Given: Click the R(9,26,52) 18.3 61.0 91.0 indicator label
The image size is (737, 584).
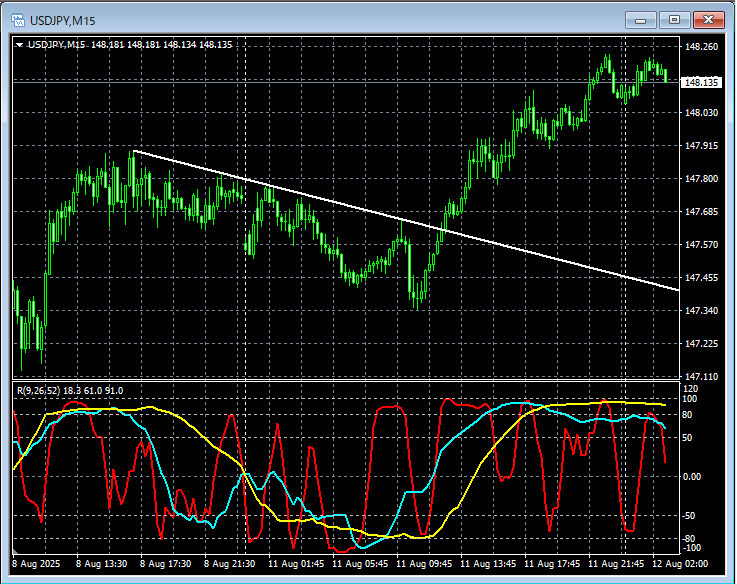Looking at the screenshot, I should (x=70, y=391).
